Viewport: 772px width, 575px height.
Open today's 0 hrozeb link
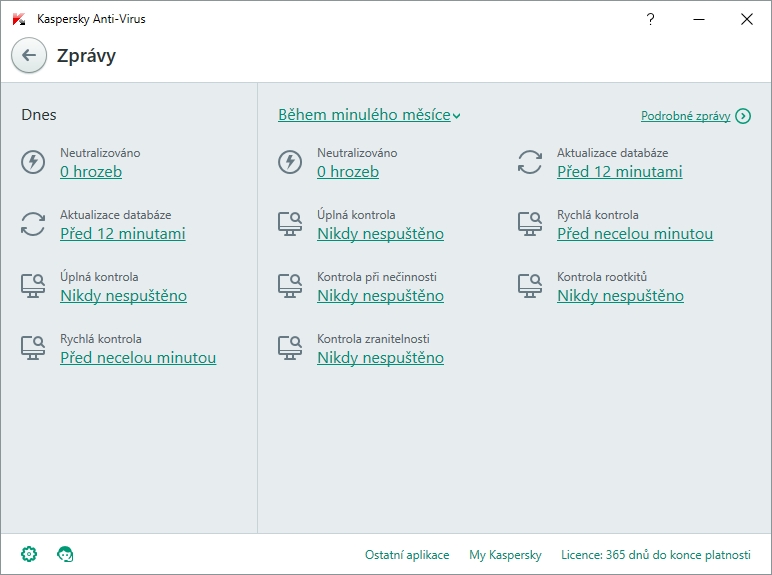click(91, 172)
